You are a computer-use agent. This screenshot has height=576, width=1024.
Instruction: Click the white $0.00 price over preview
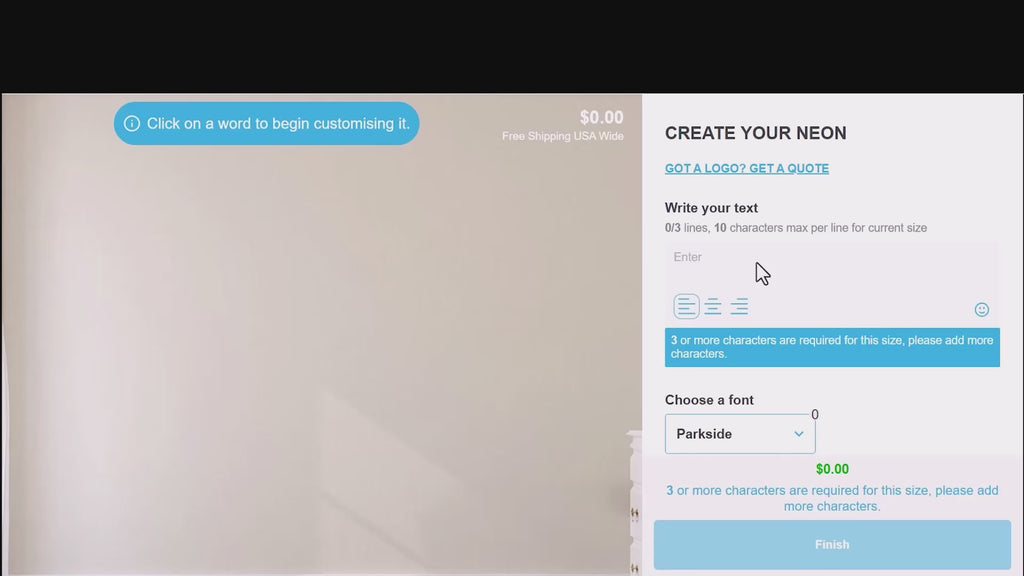tap(601, 118)
